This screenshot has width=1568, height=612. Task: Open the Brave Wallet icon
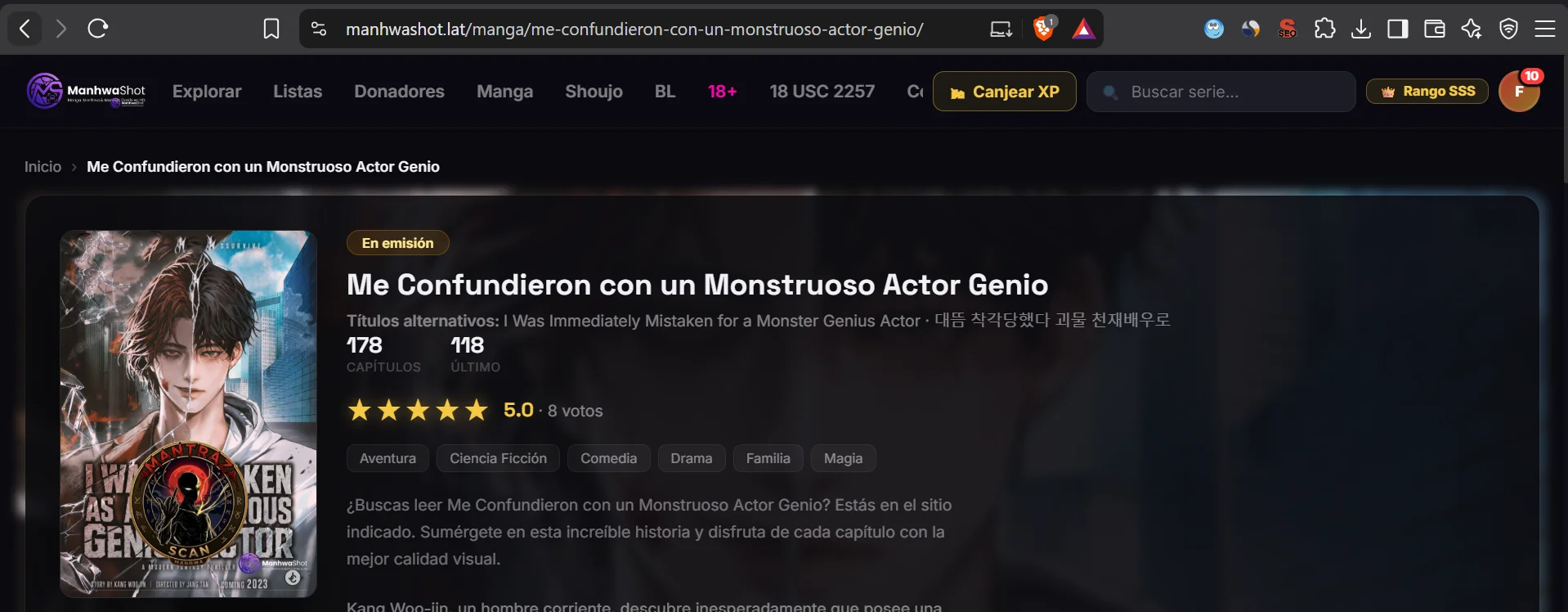1435,29
